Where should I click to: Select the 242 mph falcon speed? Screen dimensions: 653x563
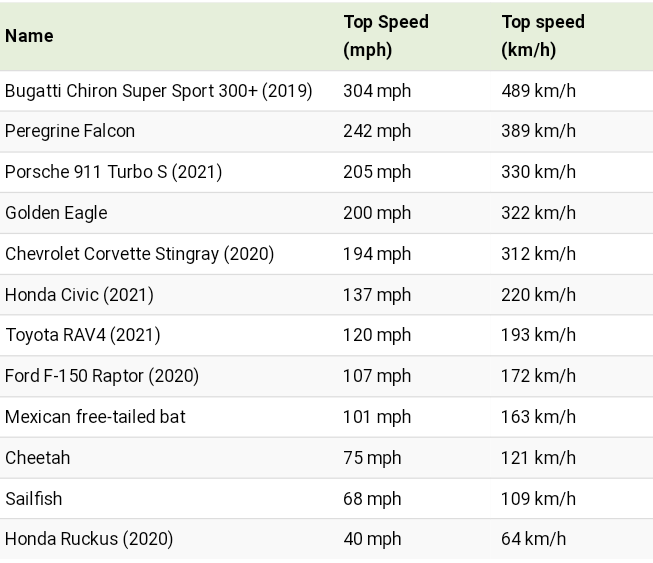click(377, 131)
